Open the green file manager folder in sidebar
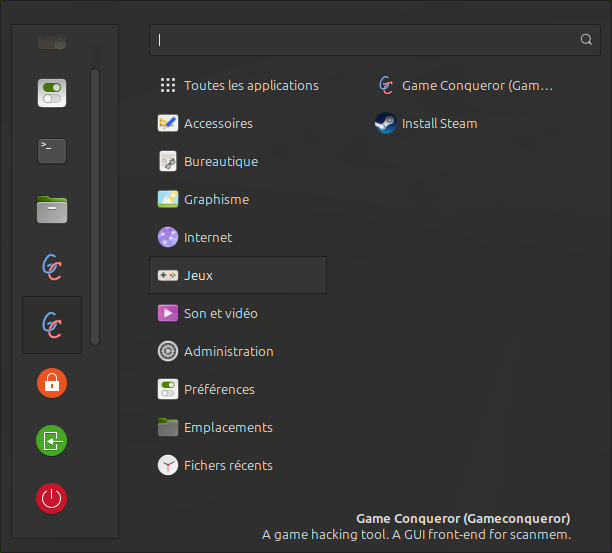The width and height of the screenshot is (612, 553). coord(52,209)
